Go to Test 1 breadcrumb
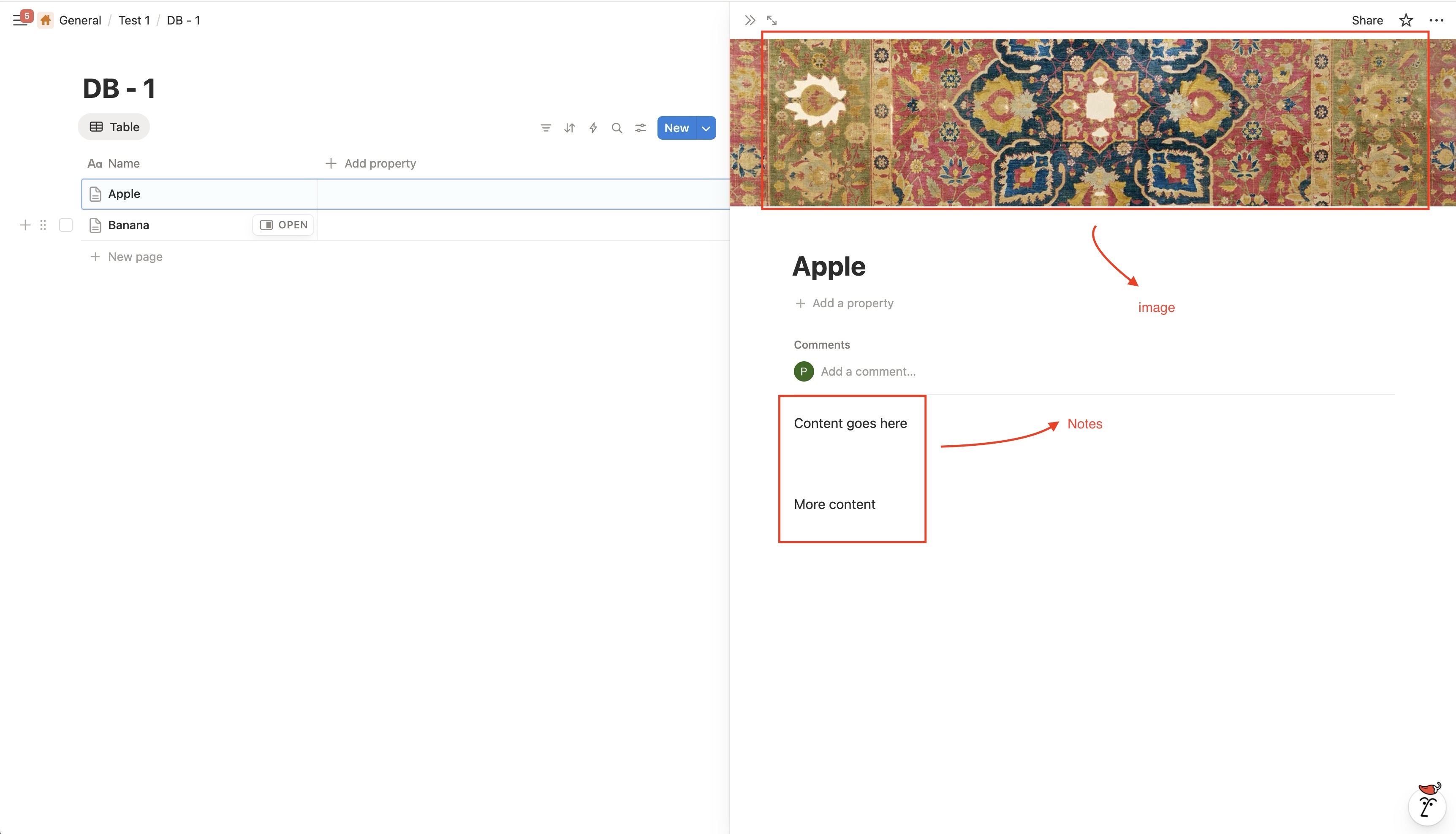 (133, 21)
